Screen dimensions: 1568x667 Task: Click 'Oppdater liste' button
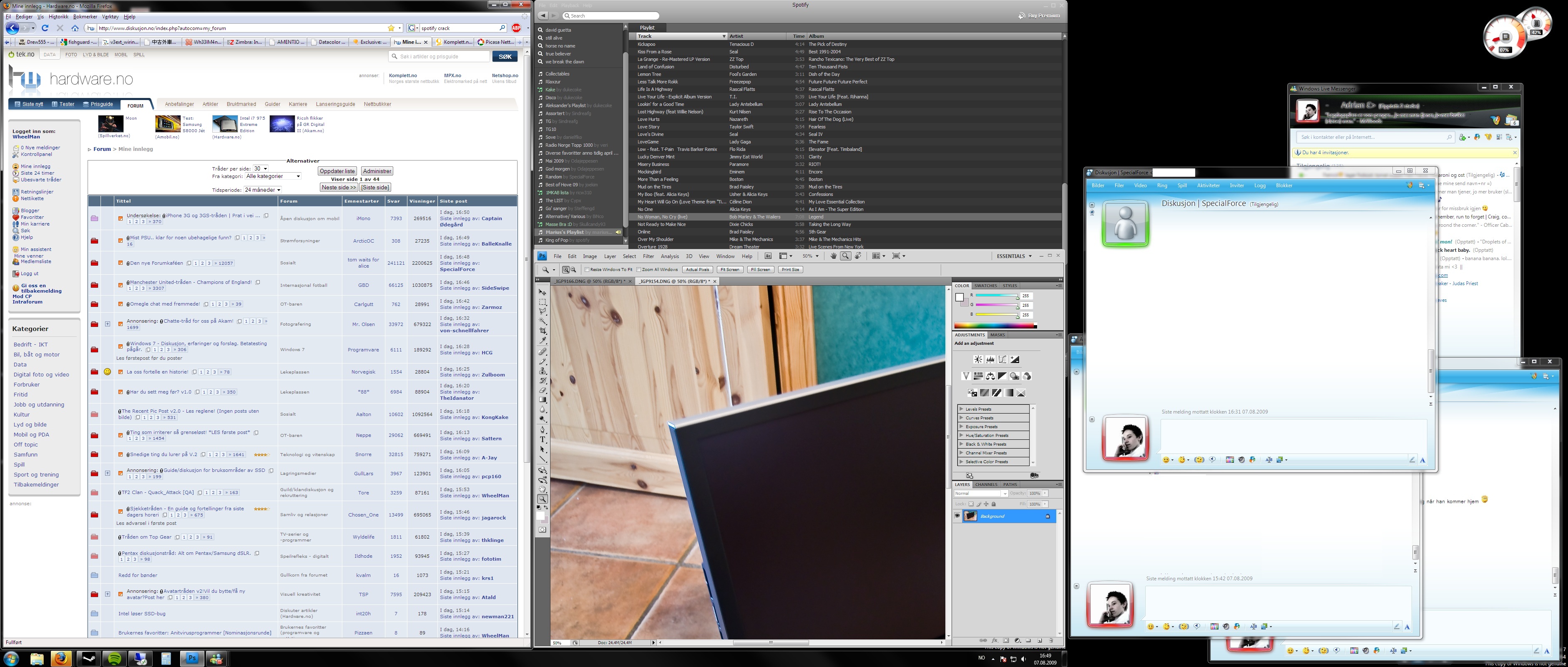pyautogui.click(x=337, y=171)
